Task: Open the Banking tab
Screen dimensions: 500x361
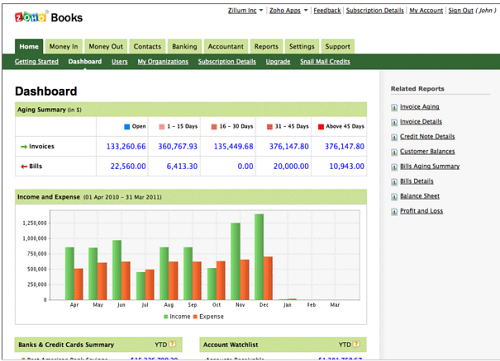Action: 185,46
